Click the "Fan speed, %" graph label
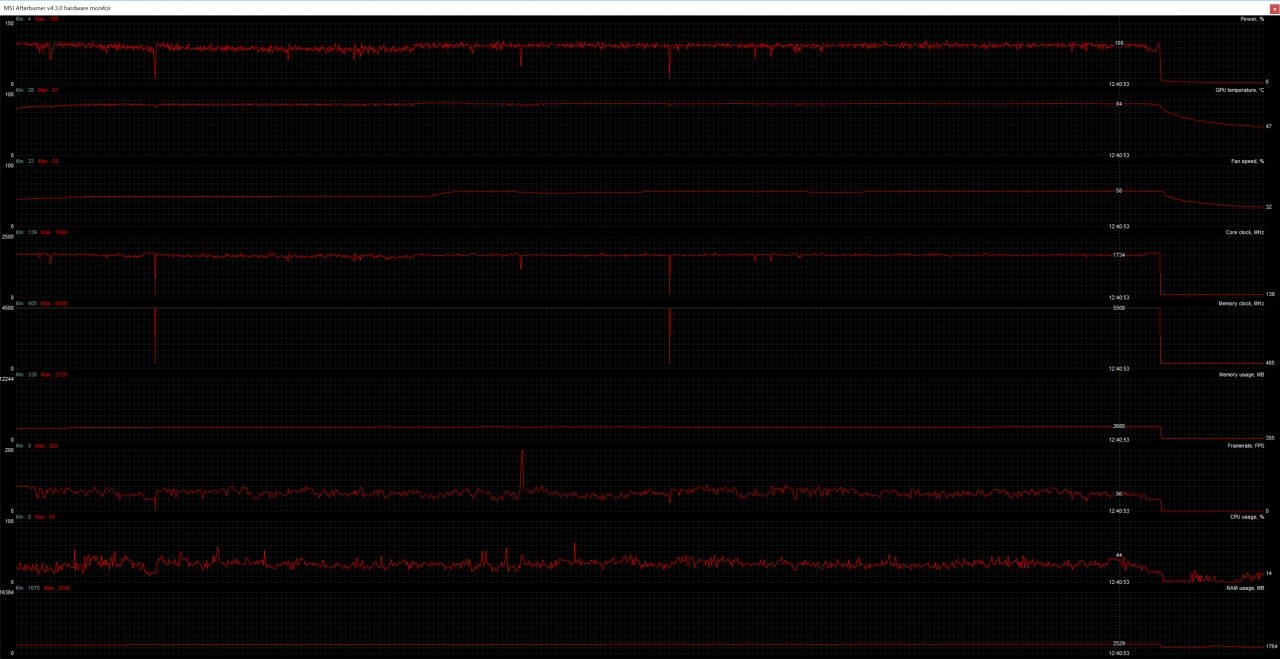1280x659 pixels. [x=1248, y=161]
